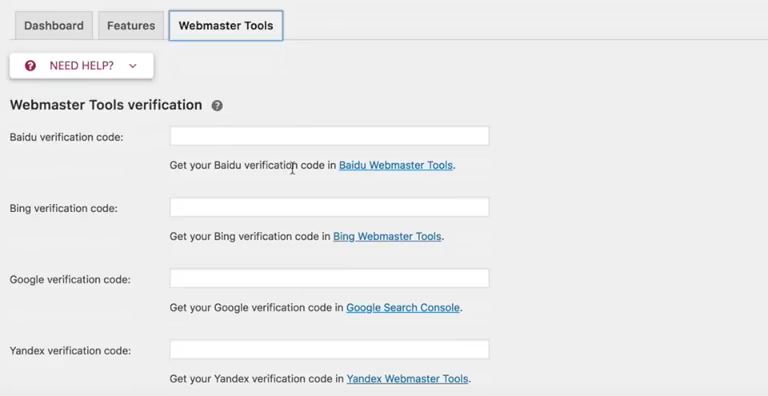The height and width of the screenshot is (396, 768).
Task: Click the Webmaster Tools verification heading
Action: pyautogui.click(x=106, y=105)
